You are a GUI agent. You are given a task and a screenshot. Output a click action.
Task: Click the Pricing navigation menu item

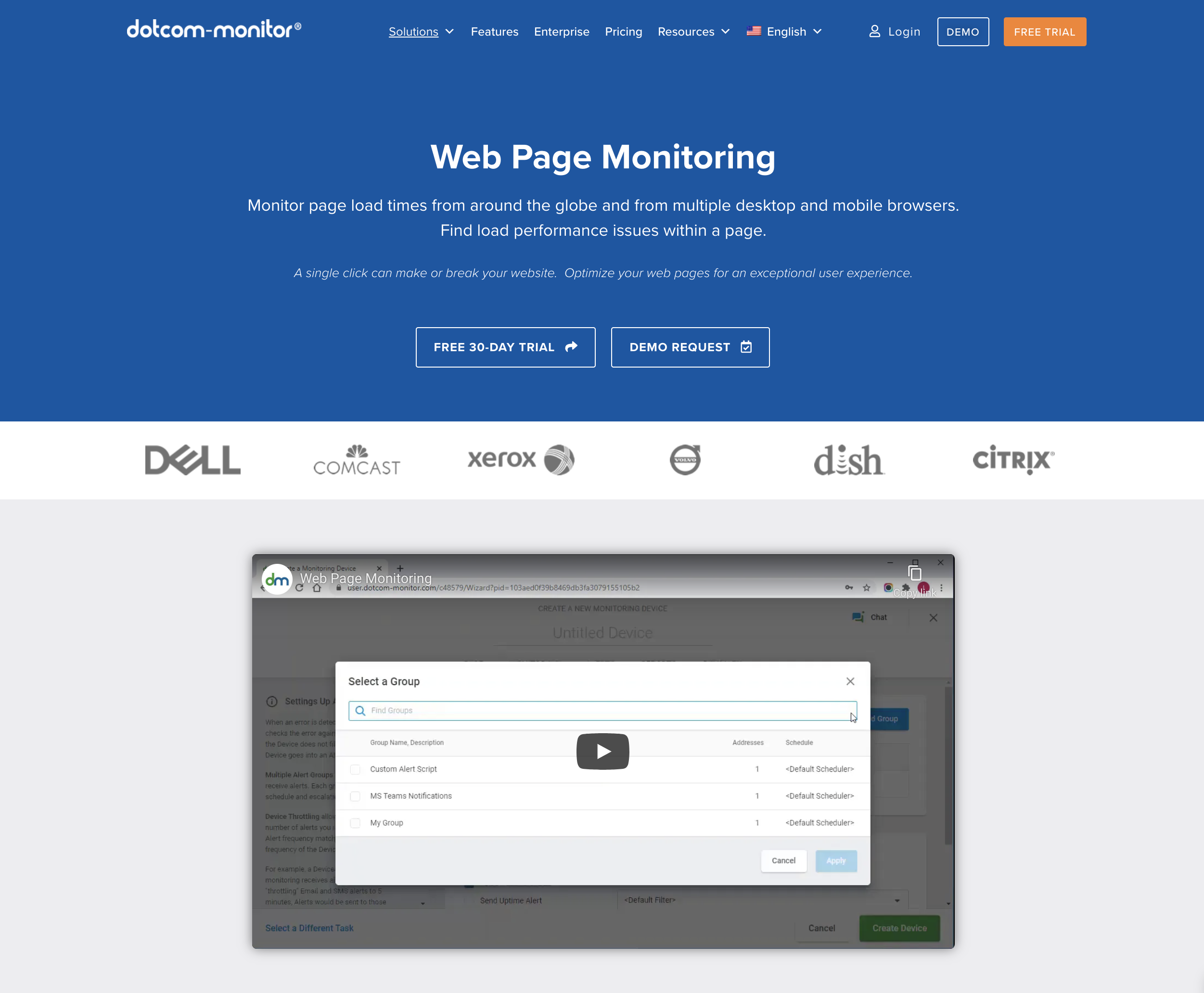tap(624, 31)
